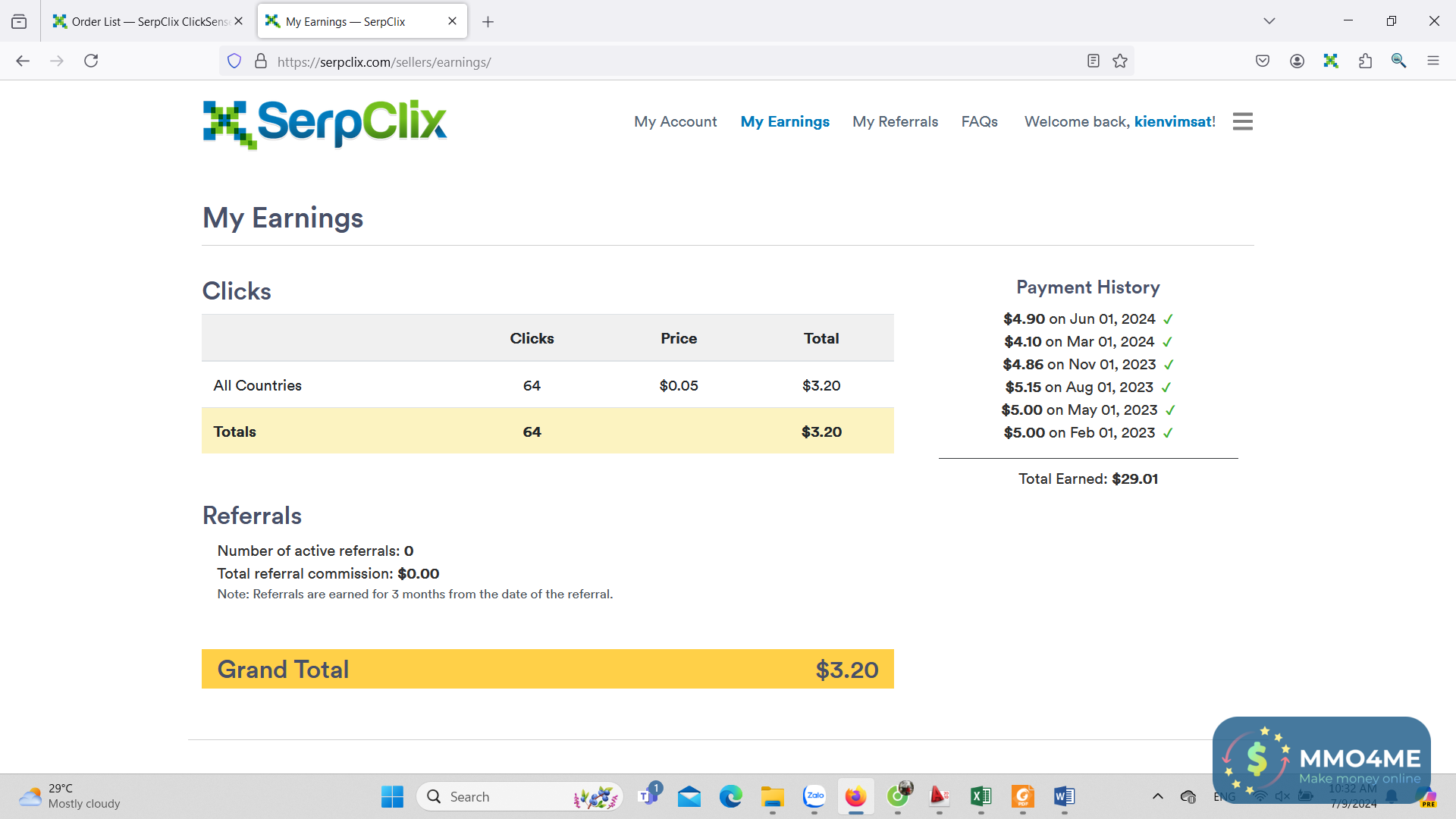
Task: Expand the list all tabs dropdown arrow
Action: [1269, 21]
